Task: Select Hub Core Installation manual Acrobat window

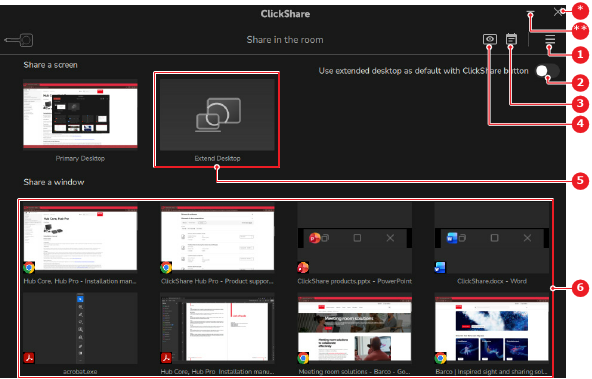Action: coord(217,333)
